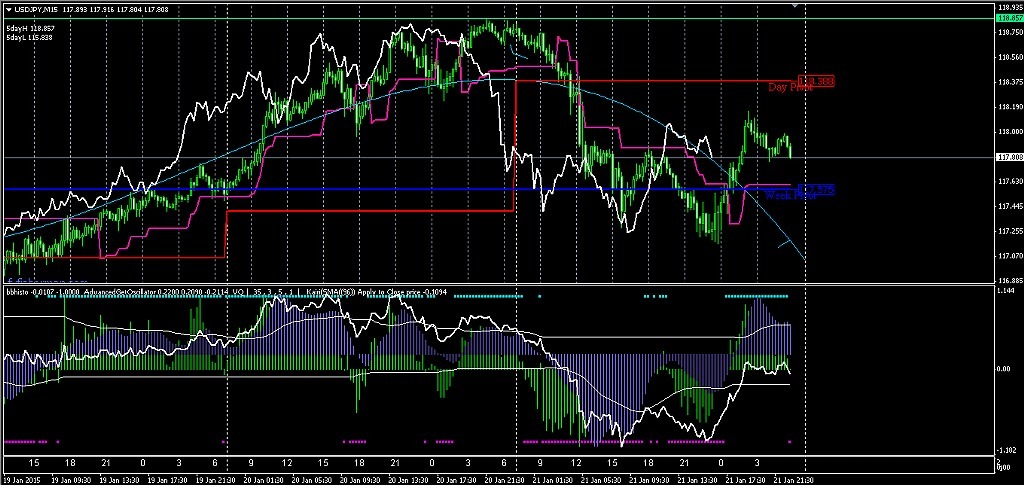Click the -1.102 oscillator scale value

pyautogui.click(x=1006, y=450)
